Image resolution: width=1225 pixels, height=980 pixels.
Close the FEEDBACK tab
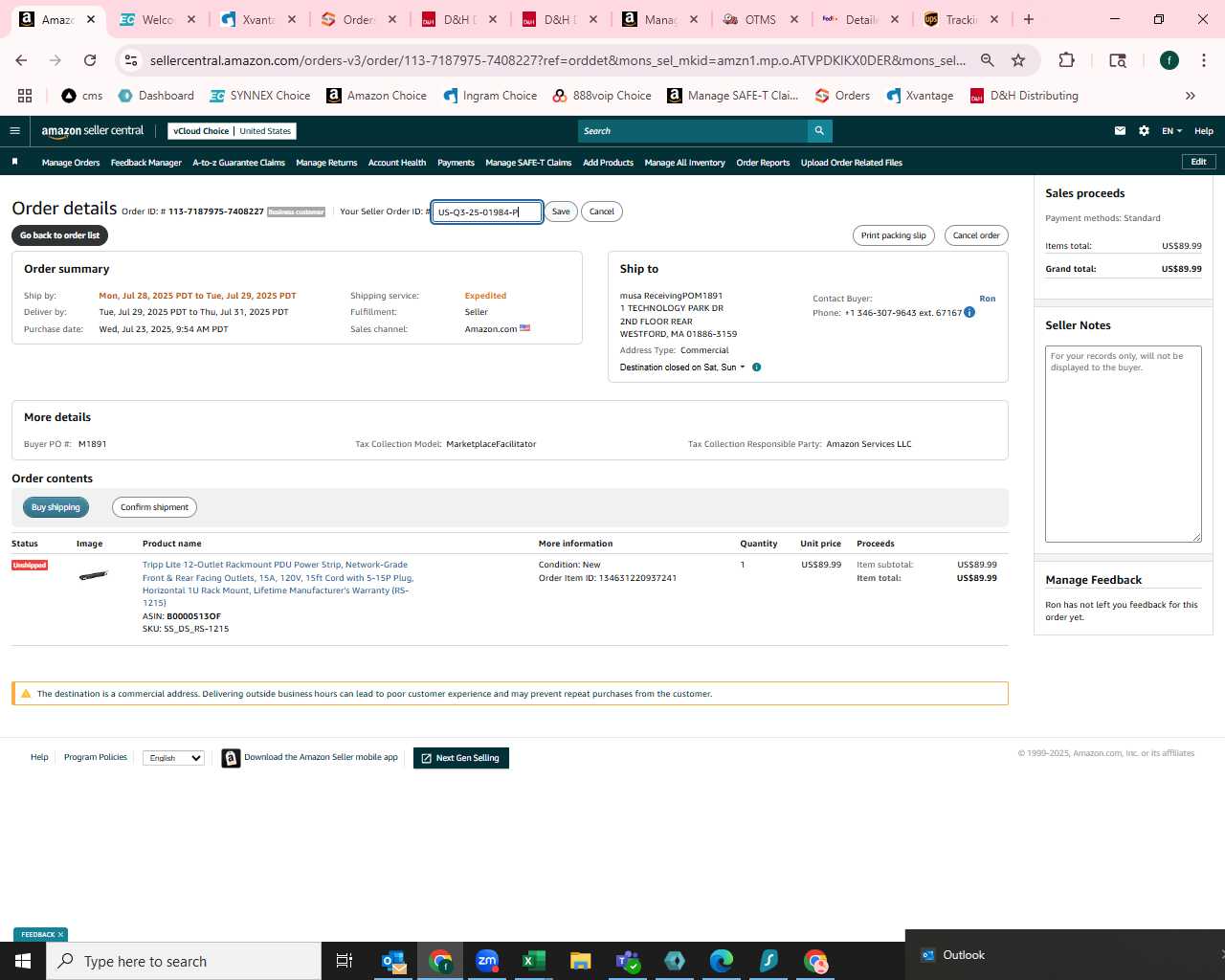pyautogui.click(x=60, y=935)
